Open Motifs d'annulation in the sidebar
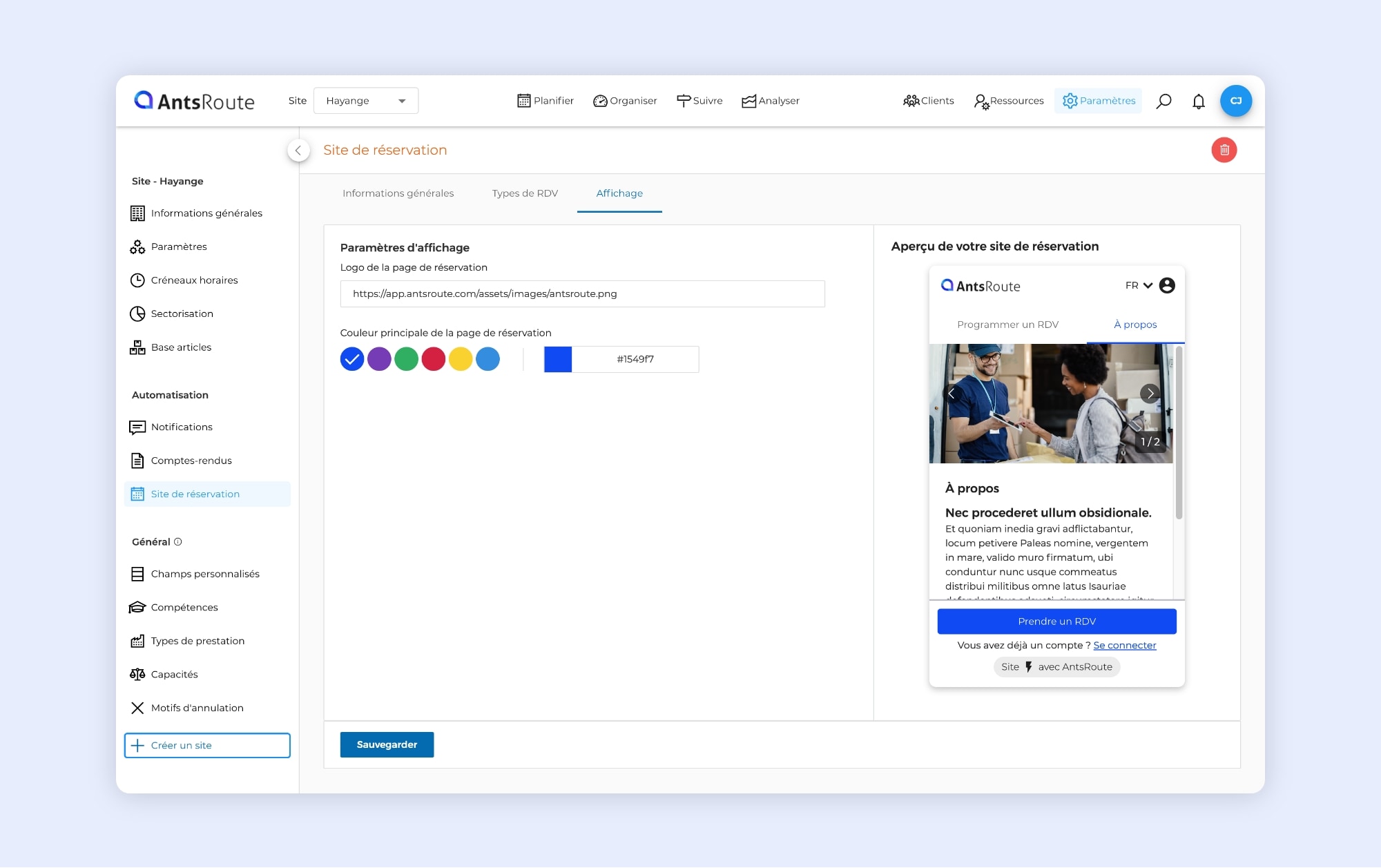Viewport: 1381px width, 868px height. click(197, 708)
